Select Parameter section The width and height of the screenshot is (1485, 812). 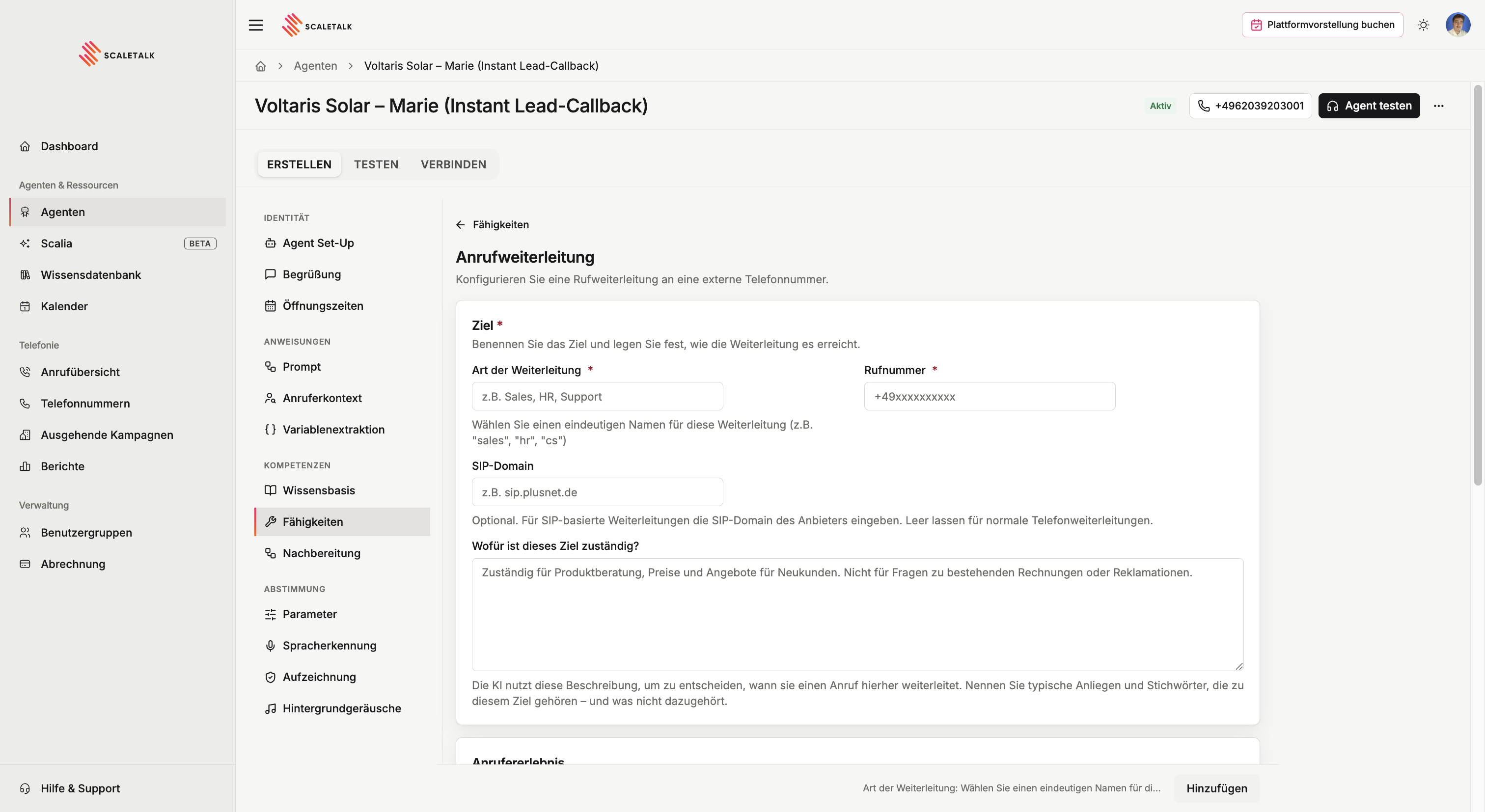[x=342, y=614]
